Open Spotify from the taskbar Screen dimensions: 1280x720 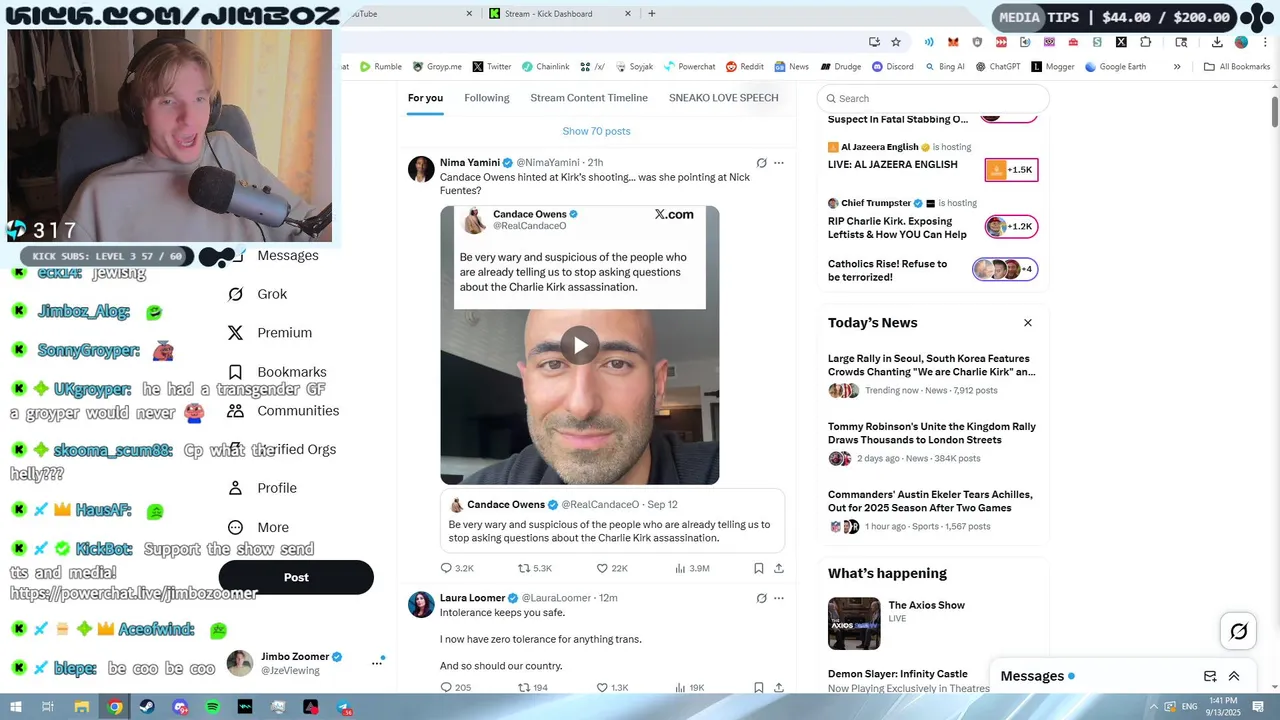pos(213,707)
